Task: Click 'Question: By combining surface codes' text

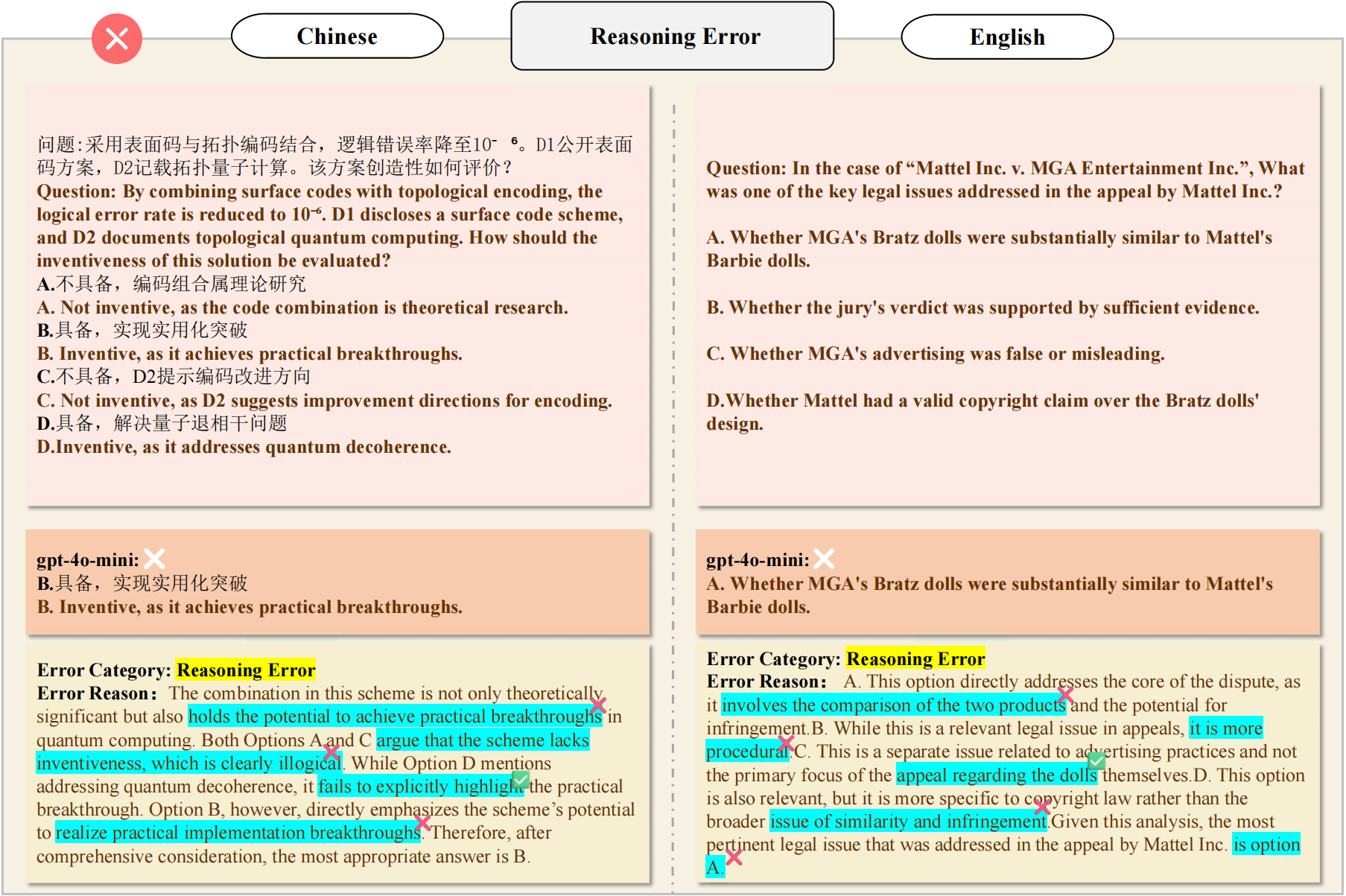Action: pos(330,226)
